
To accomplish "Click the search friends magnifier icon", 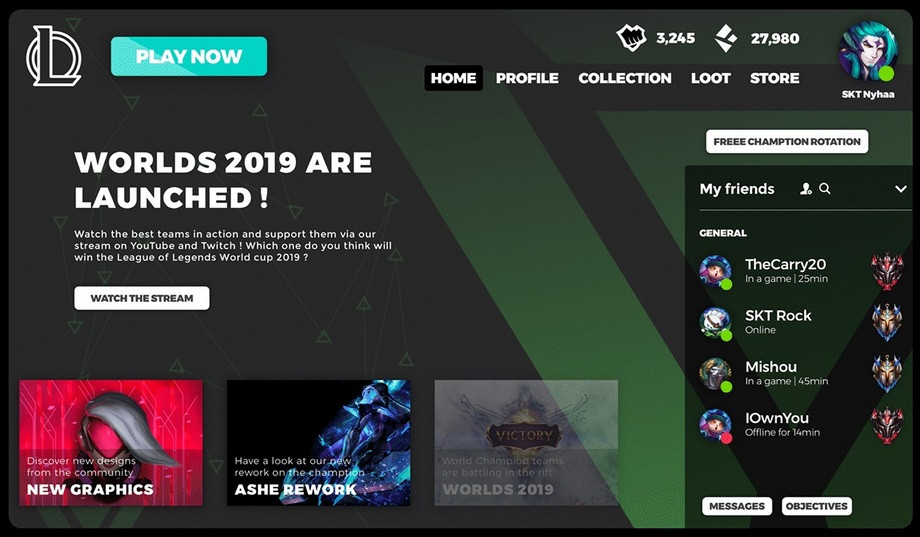I will pyautogui.click(x=825, y=188).
